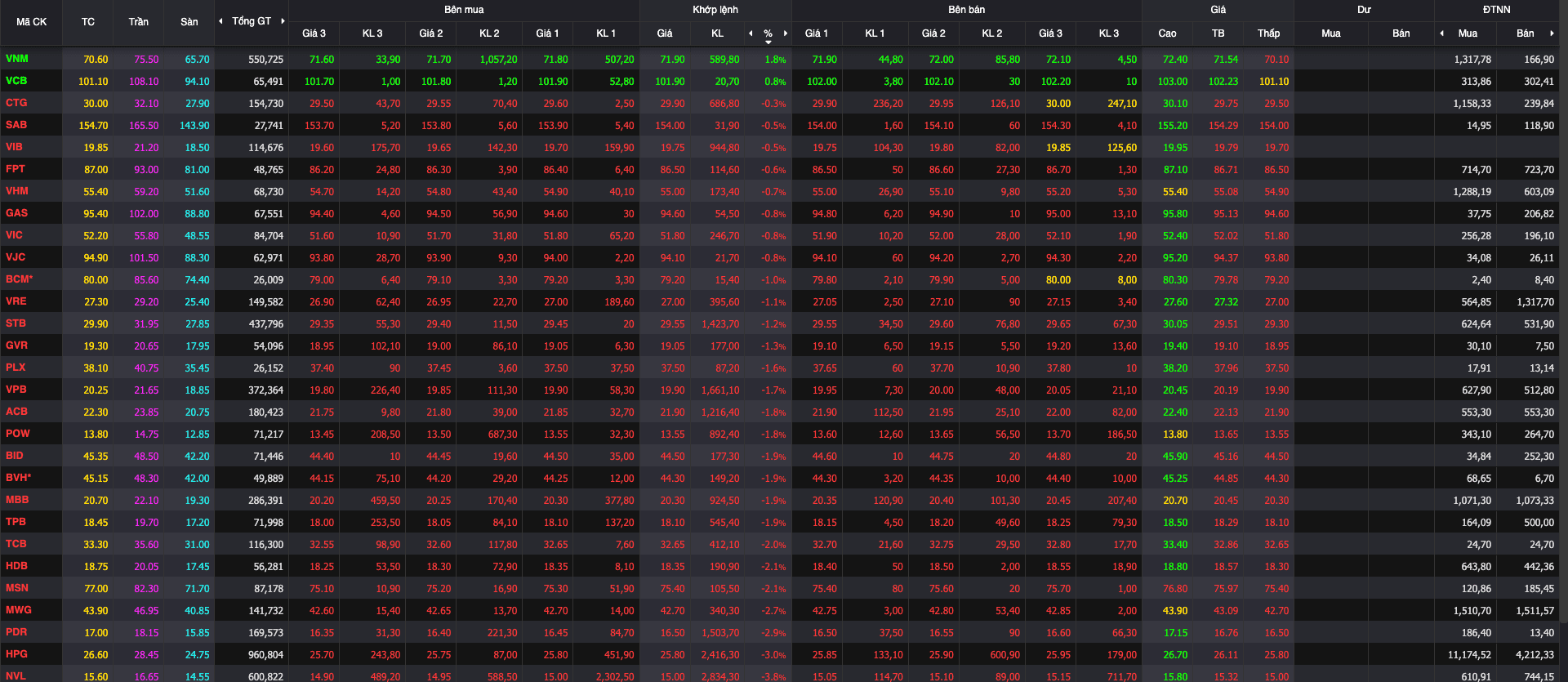Viewport: 1568px width, 682px height.
Task: Click the left arrow beside the % column
Action: coord(751,33)
